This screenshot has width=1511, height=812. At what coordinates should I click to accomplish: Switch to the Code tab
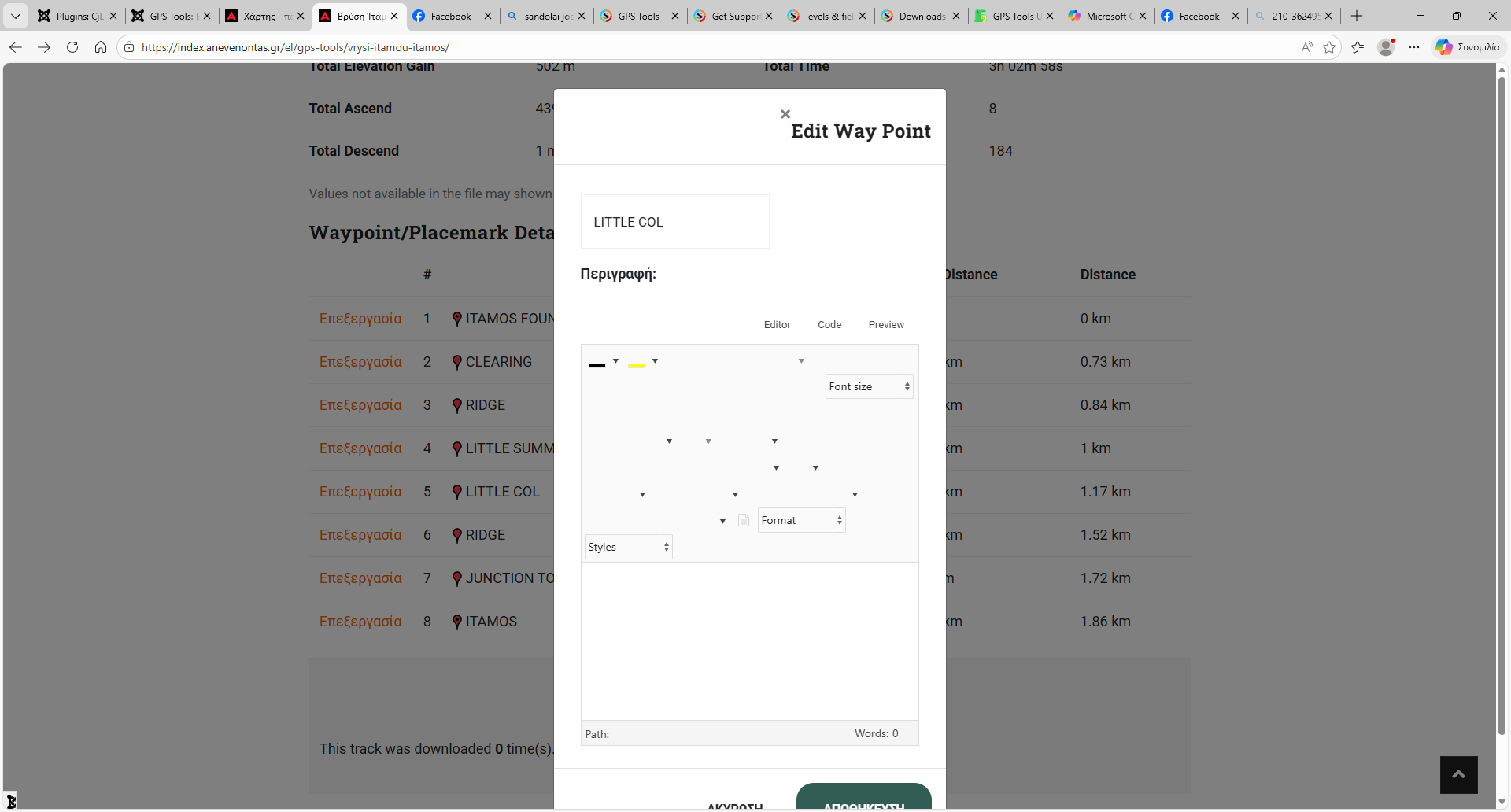[x=829, y=324]
